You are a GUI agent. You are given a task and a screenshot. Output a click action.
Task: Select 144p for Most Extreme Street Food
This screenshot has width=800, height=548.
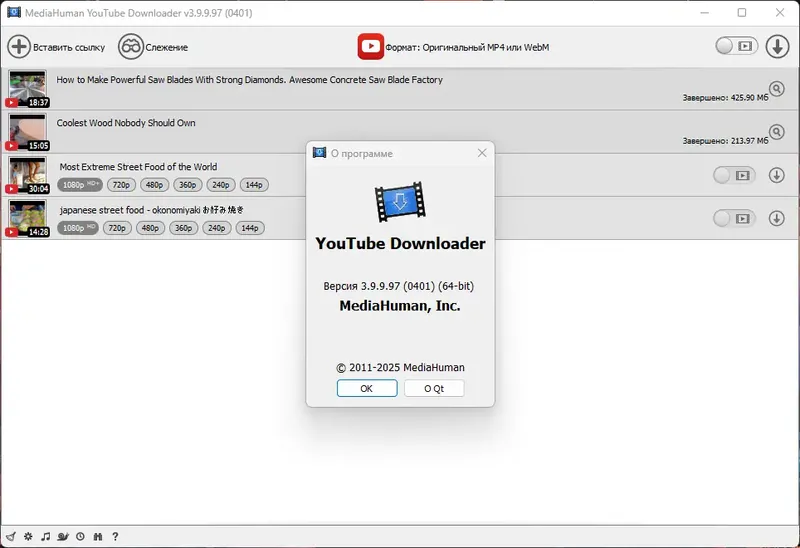[x=254, y=185]
